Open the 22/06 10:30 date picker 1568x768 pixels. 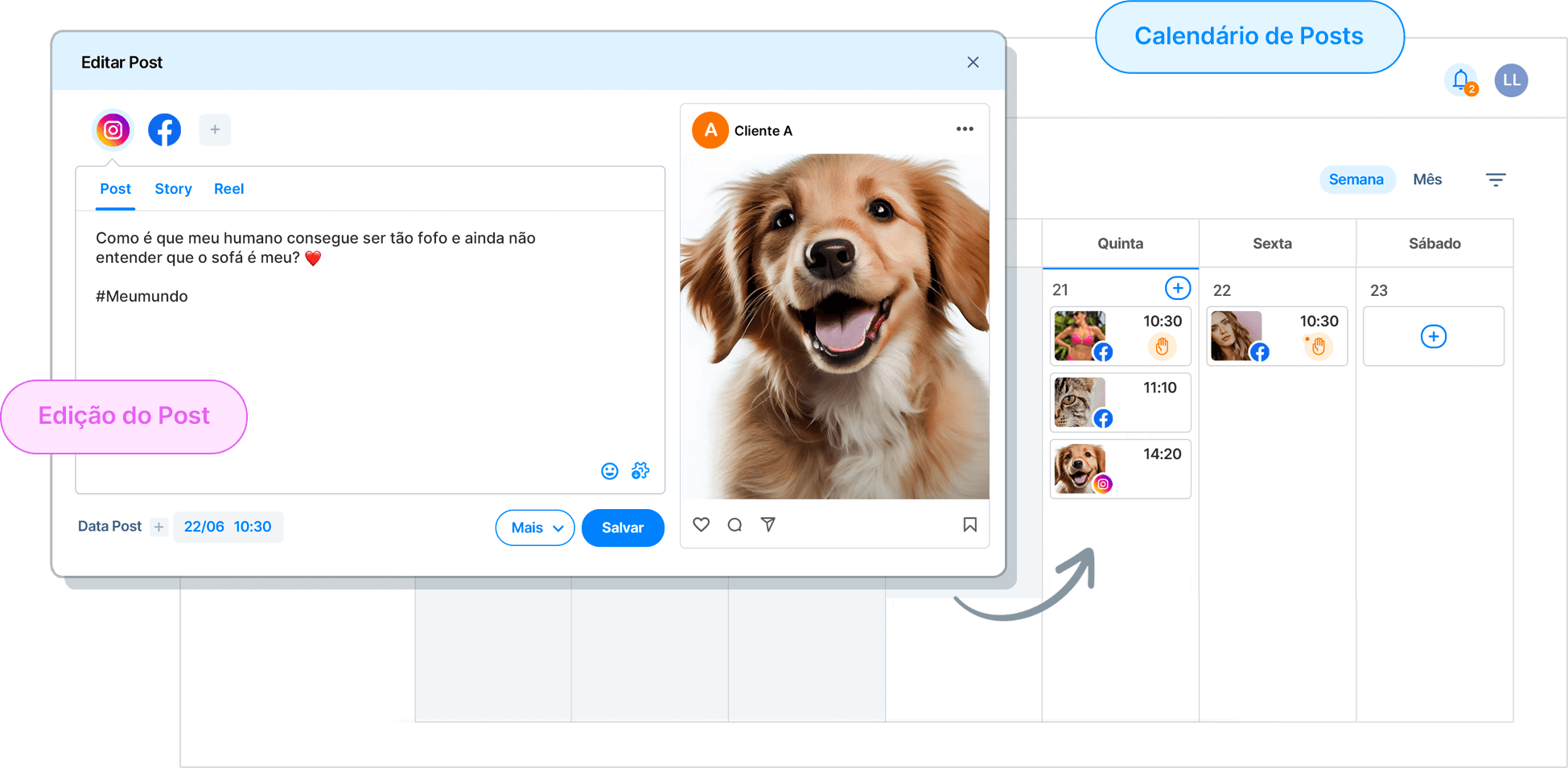228,528
